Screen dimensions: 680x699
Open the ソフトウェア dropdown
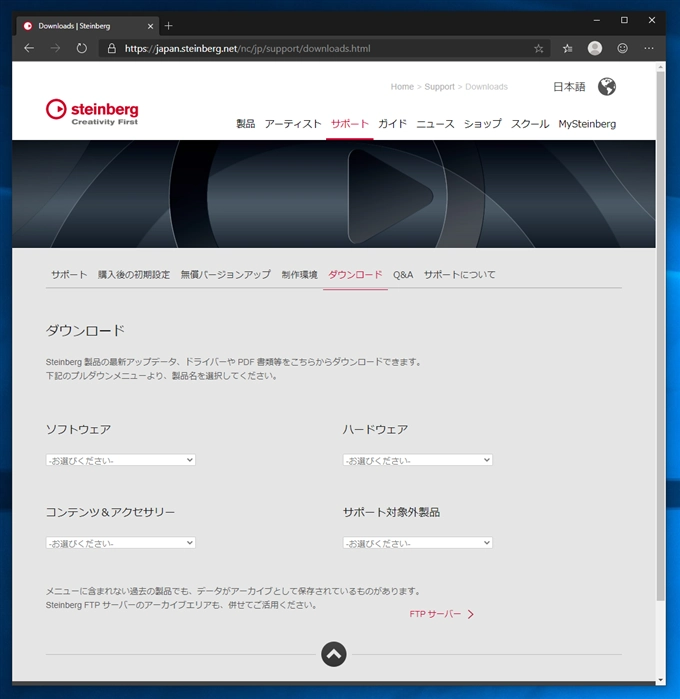(121, 460)
